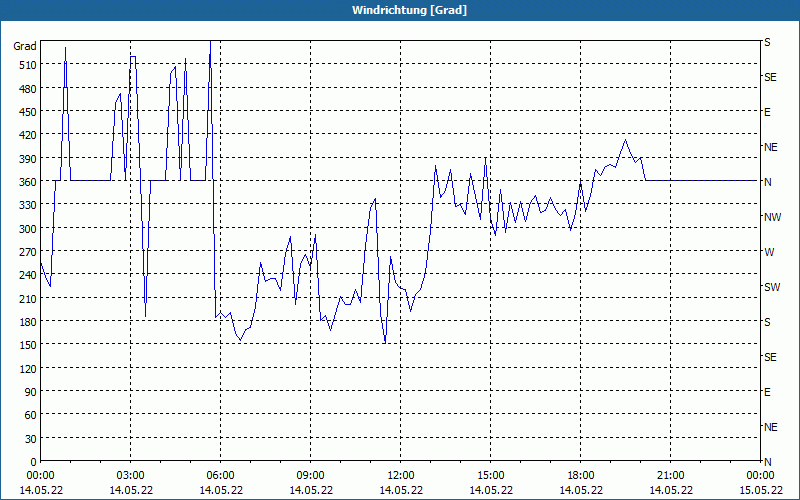Viewport: 800px width, 500px height.
Task: Click the 480 degree axis value
Action: point(28,89)
